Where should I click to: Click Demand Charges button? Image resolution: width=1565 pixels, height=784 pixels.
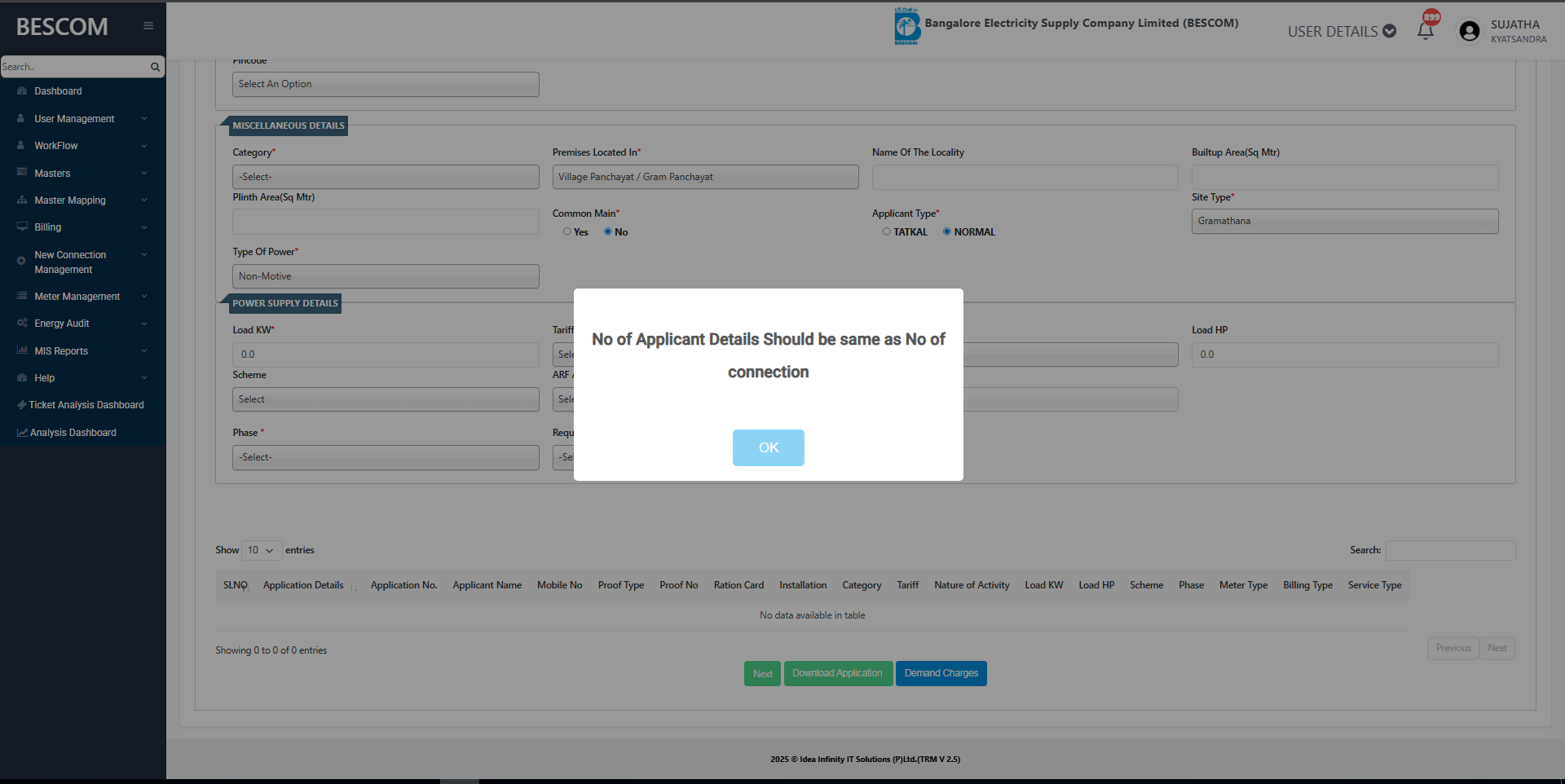click(x=941, y=674)
